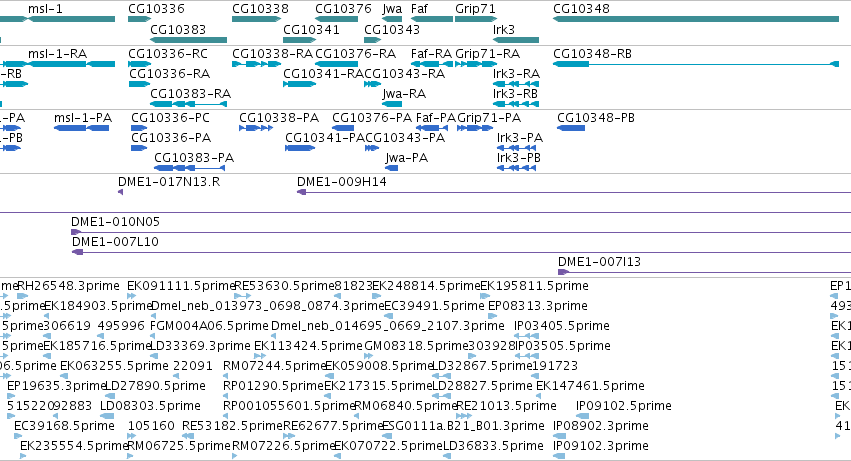Select the Faf gene label

419,9
